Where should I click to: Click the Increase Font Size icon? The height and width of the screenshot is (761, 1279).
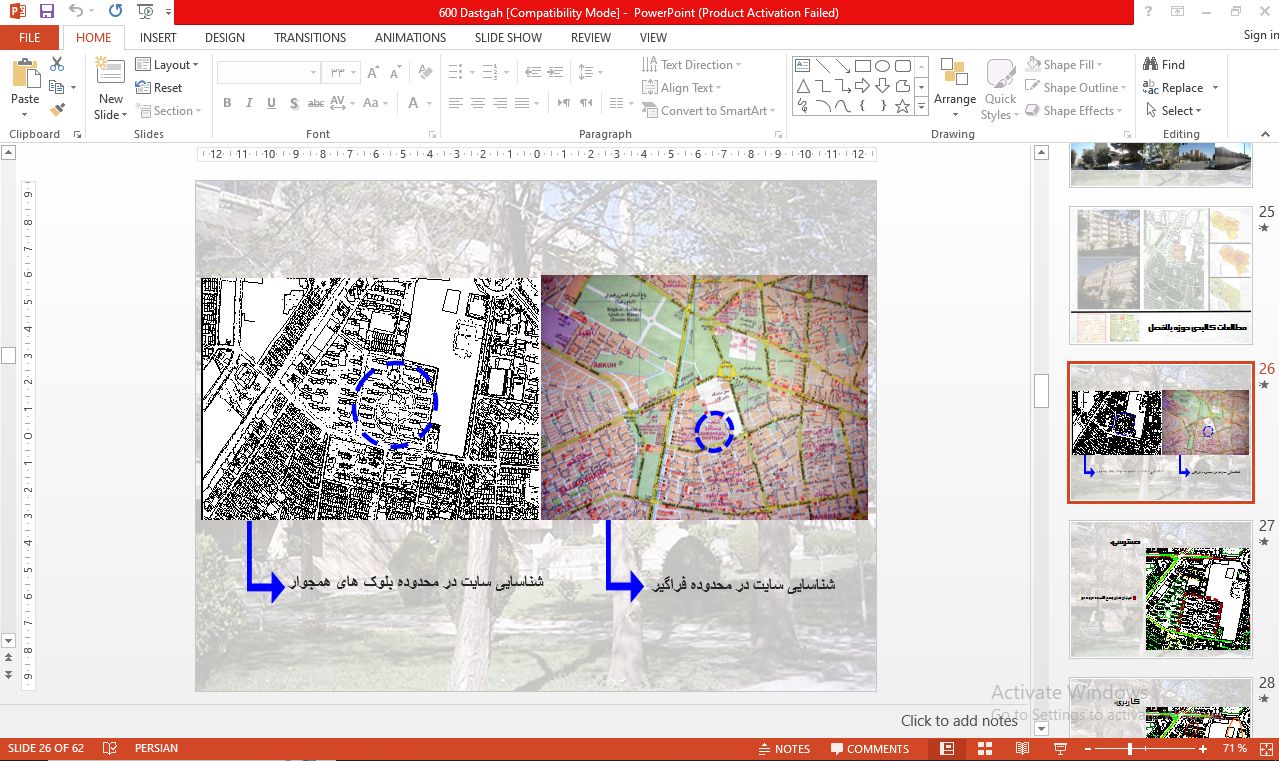(x=372, y=73)
